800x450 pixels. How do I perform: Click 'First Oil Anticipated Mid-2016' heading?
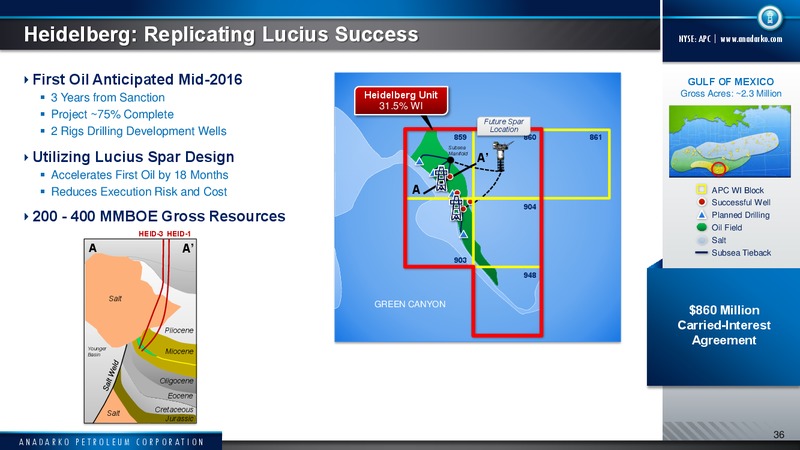(x=137, y=80)
